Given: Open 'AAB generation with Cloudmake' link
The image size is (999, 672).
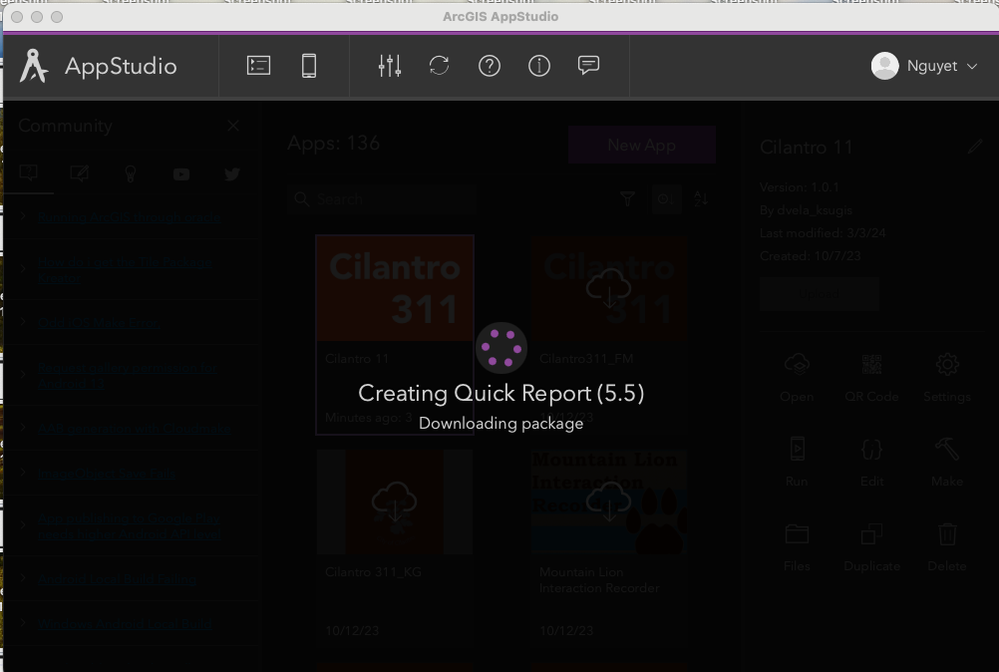Looking at the screenshot, I should [x=134, y=429].
